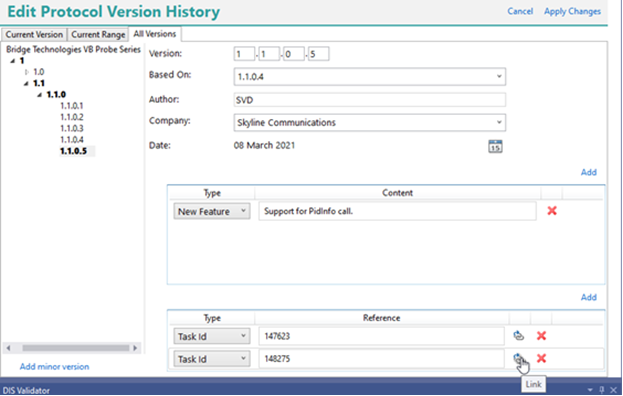The image size is (623, 396).
Task: Open the New Feature type dropdown
Action: 212,211
